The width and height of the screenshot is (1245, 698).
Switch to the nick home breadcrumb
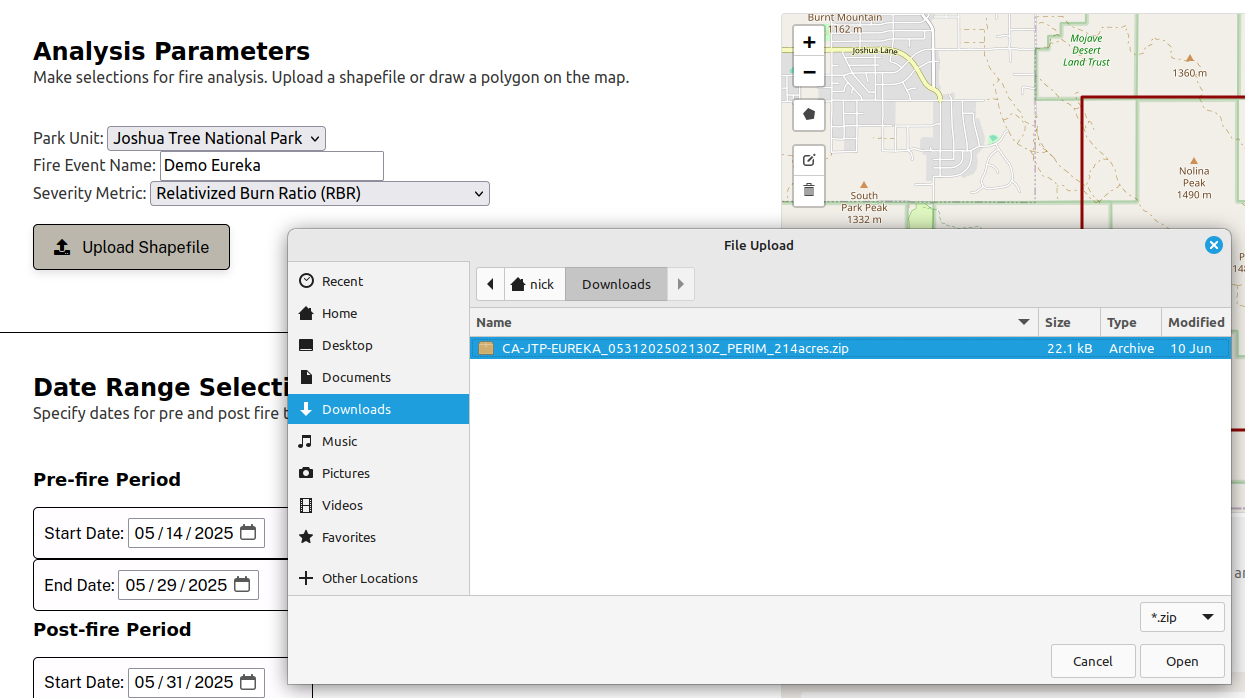[x=534, y=284]
